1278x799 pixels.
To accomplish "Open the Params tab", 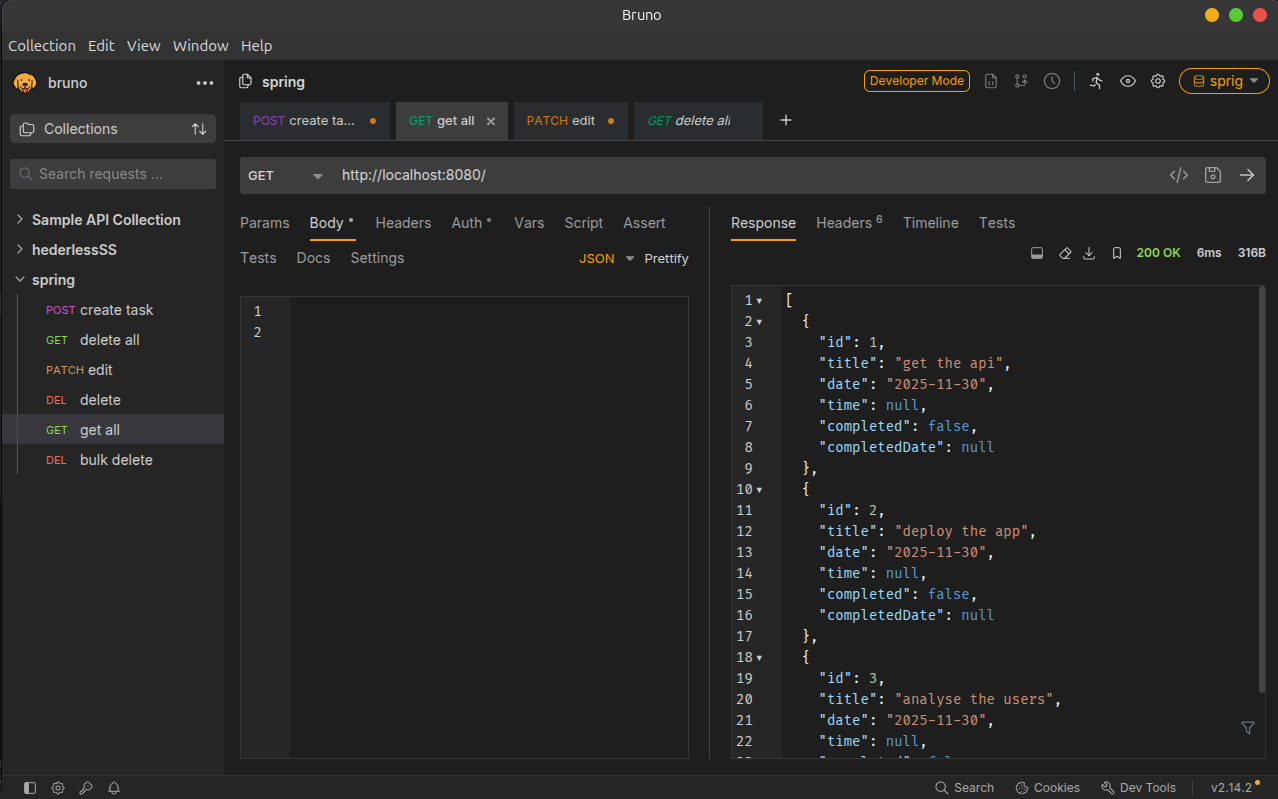I will click(265, 223).
